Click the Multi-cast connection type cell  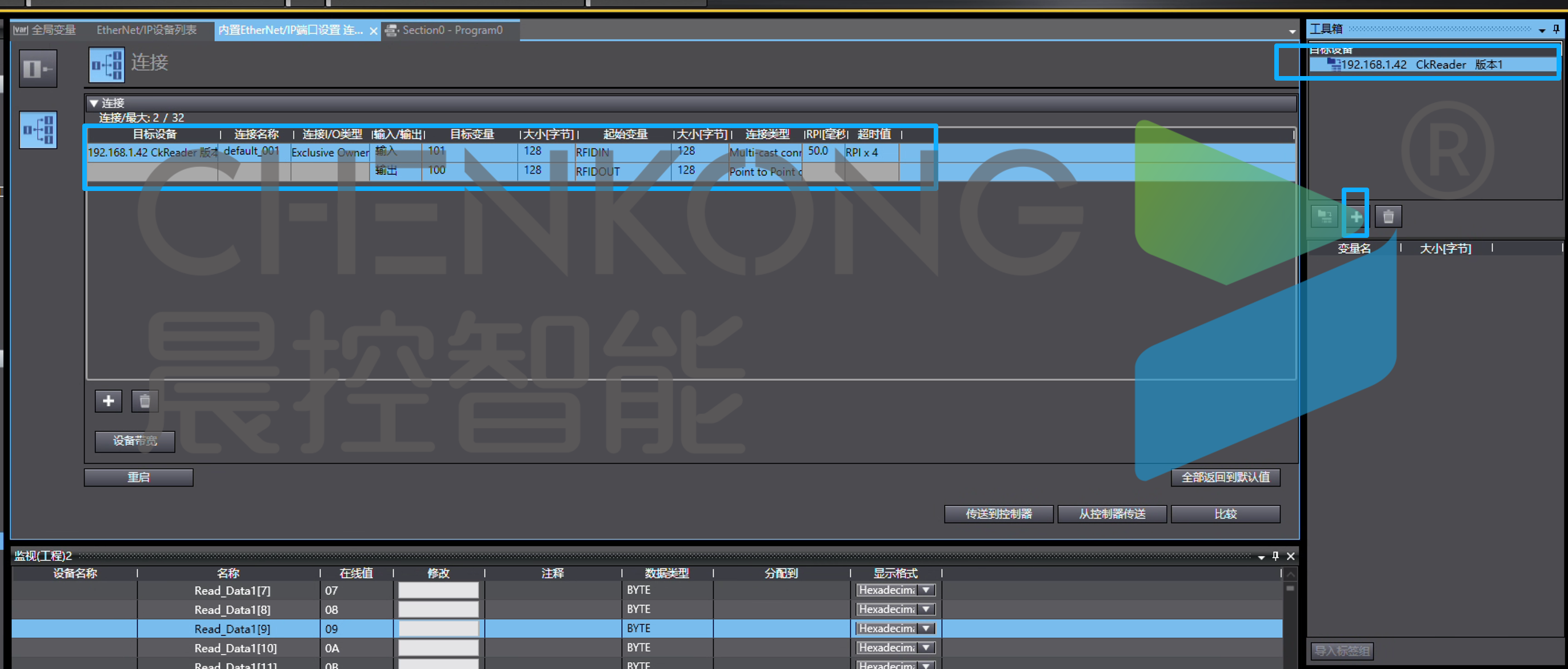pos(765,152)
